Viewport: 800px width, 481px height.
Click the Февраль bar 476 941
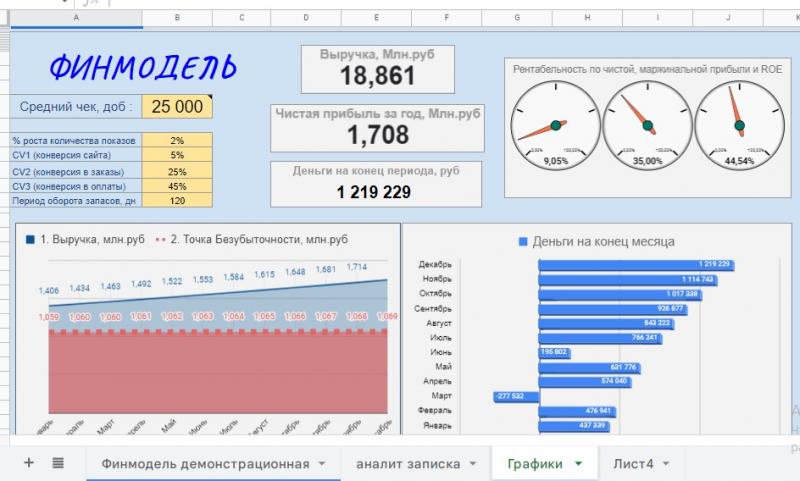pyautogui.click(x=577, y=411)
